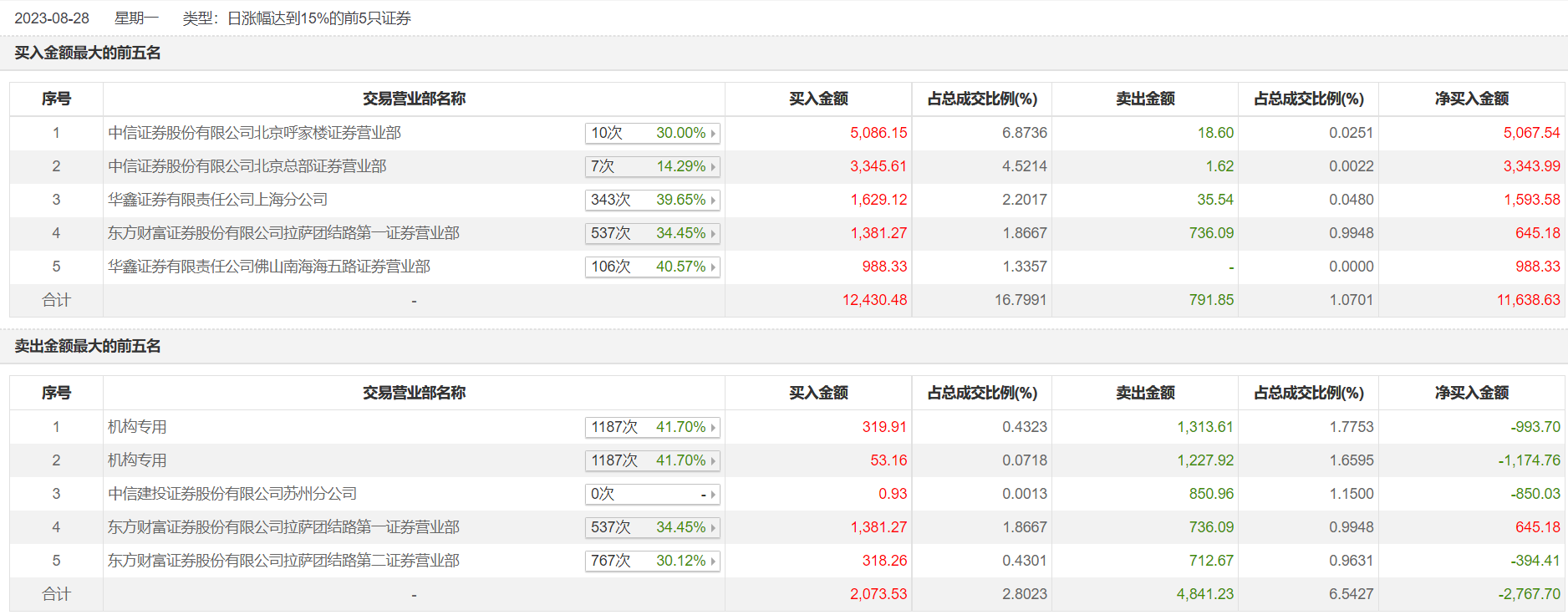Click 东方财富拉萨团结路第一证券营业部 in the buy table

tap(283, 233)
